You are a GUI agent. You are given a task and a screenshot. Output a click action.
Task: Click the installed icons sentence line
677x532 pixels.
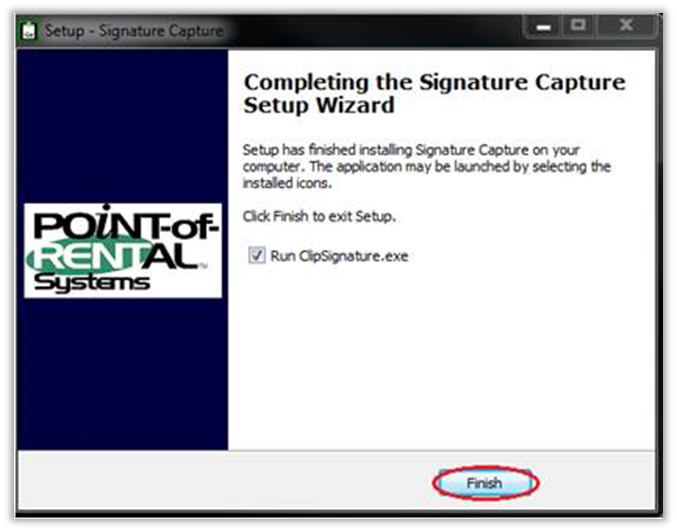(x=287, y=183)
